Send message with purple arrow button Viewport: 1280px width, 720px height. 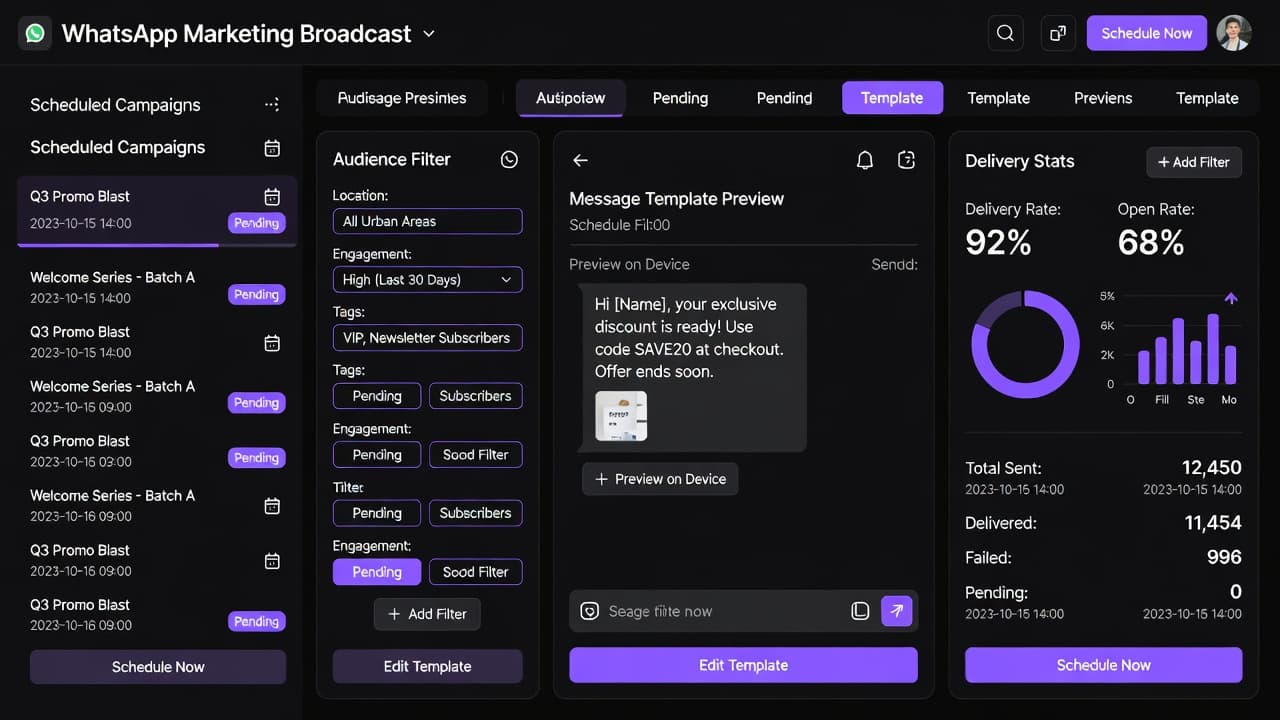897,611
